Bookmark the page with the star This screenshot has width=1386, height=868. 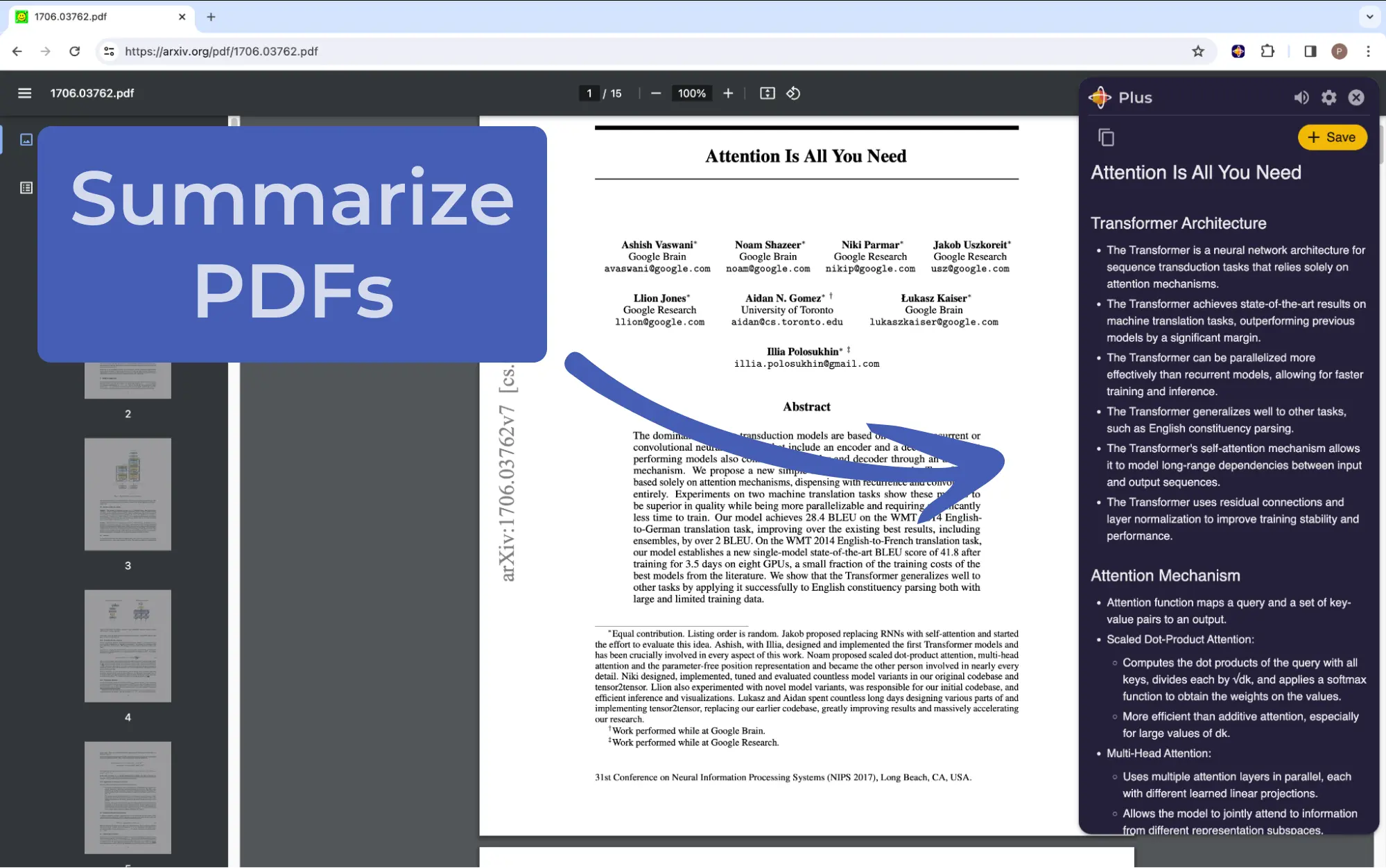[1199, 51]
